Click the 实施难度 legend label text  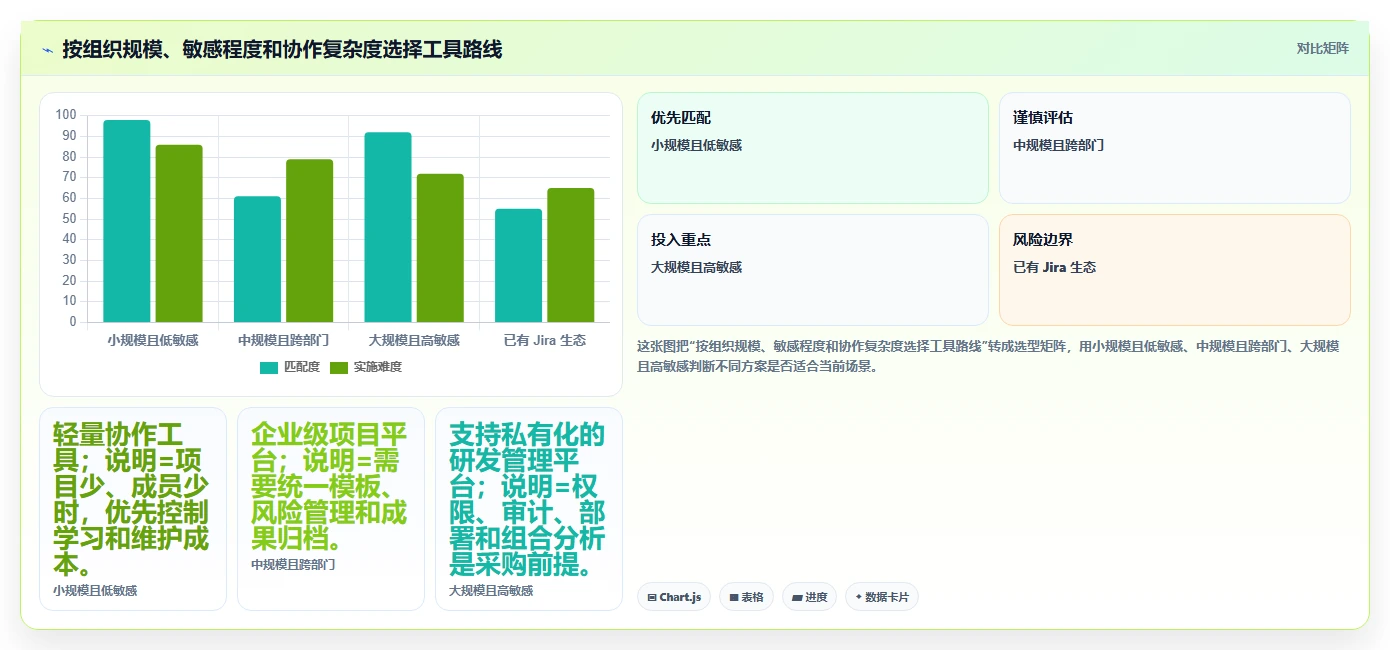click(x=378, y=367)
